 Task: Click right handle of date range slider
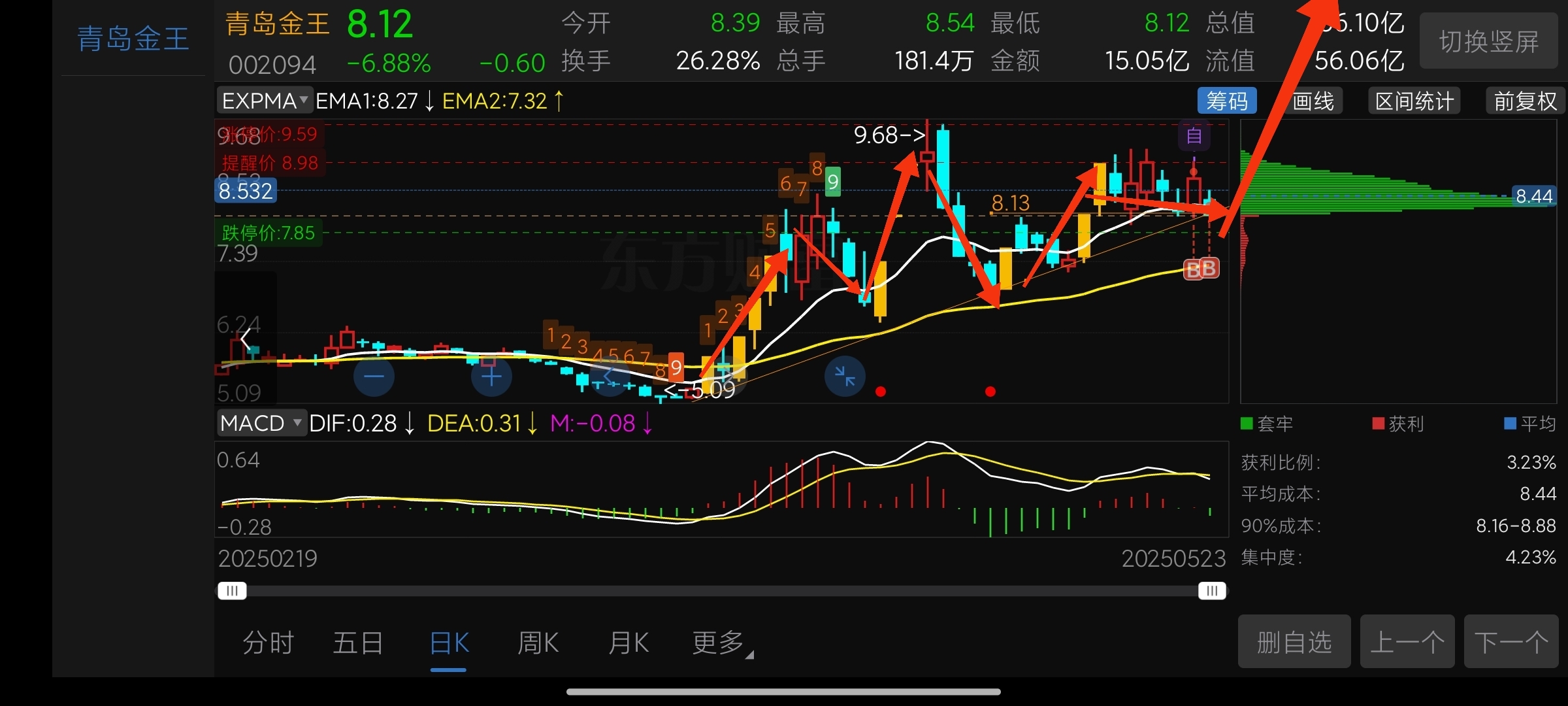[1212, 591]
